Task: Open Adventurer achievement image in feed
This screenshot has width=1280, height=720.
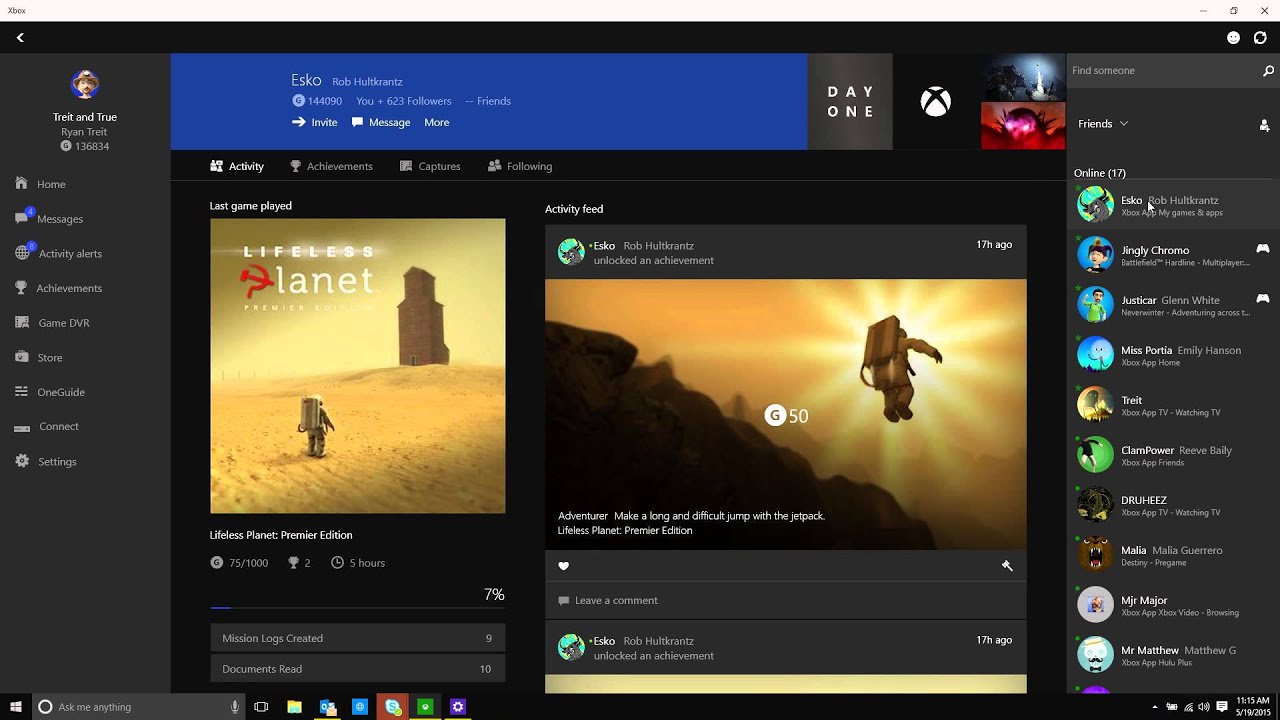Action: [x=785, y=414]
